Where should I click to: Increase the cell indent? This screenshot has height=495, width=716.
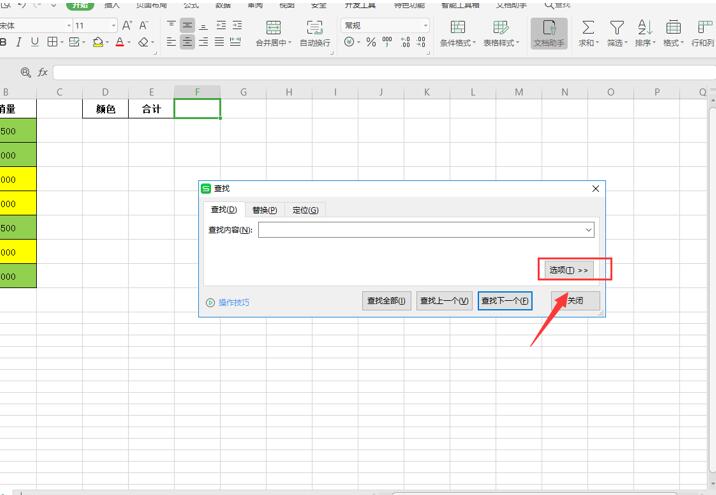237,26
